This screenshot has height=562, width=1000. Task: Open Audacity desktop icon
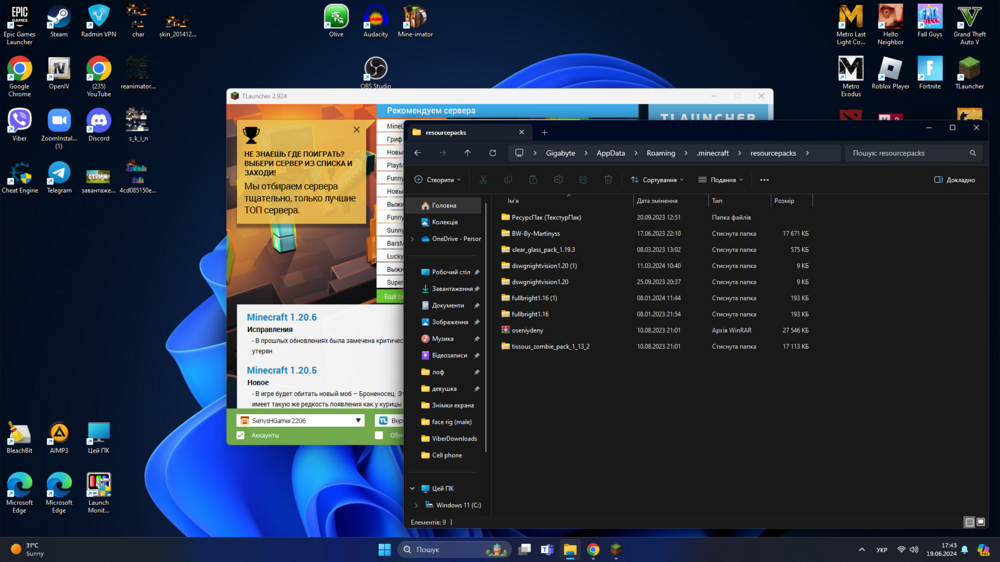point(376,21)
